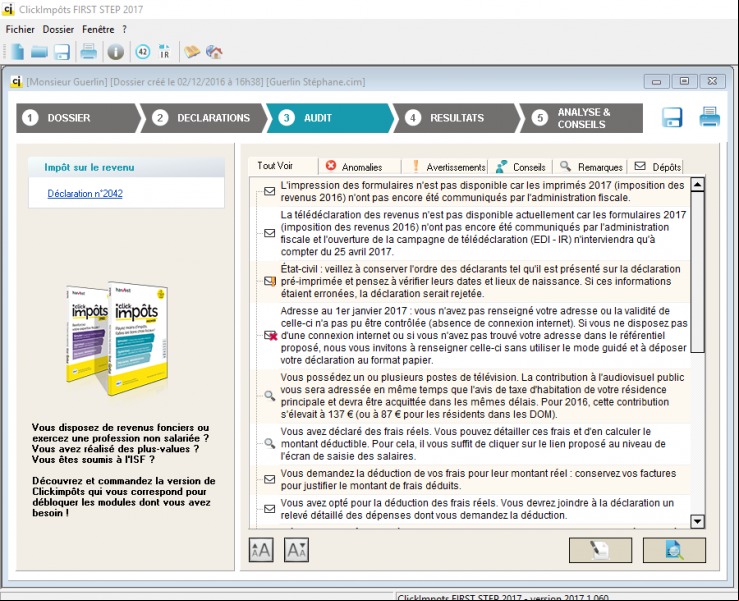Viewport: 739px width, 601px height.
Task: Click the audit list scrollbar thumb
Action: coord(698,272)
